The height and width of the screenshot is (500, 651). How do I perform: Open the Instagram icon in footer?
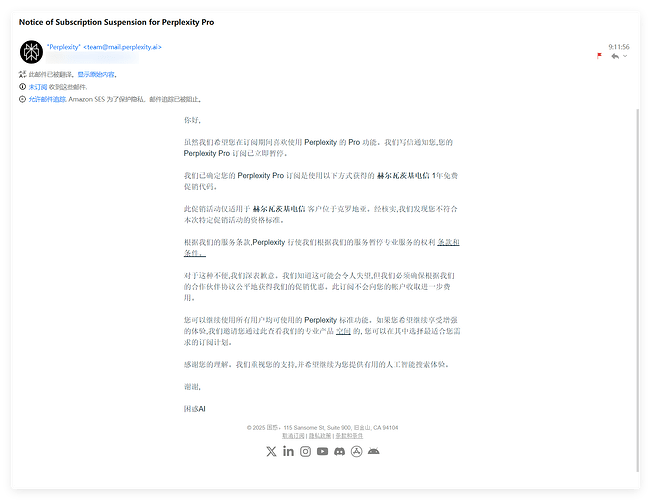306,451
